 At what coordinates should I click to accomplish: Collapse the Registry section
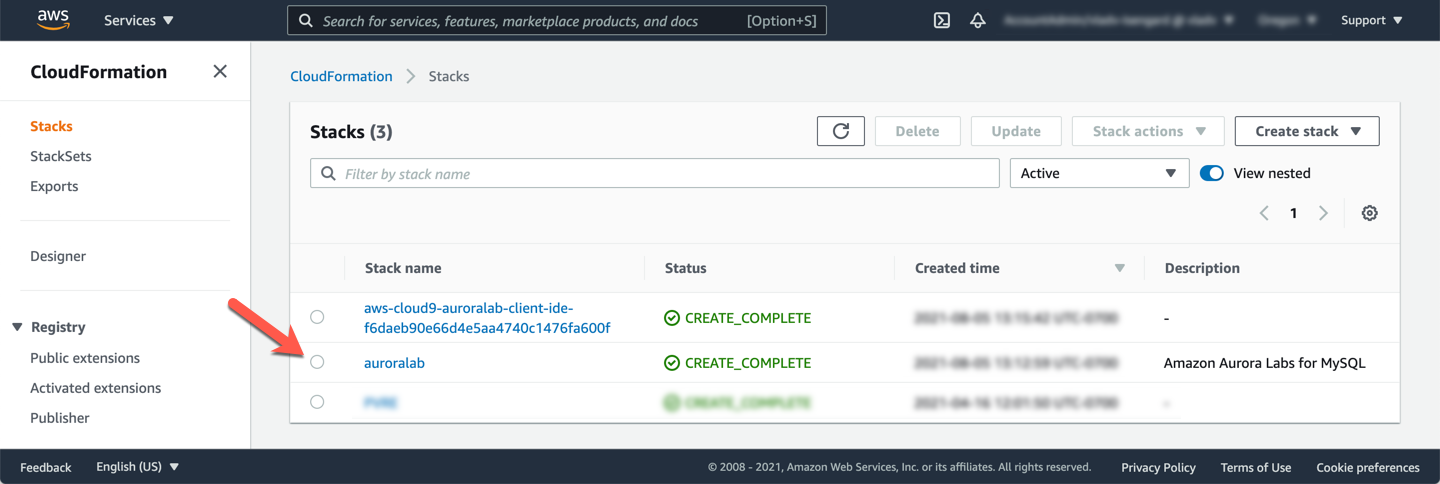click(x=17, y=327)
